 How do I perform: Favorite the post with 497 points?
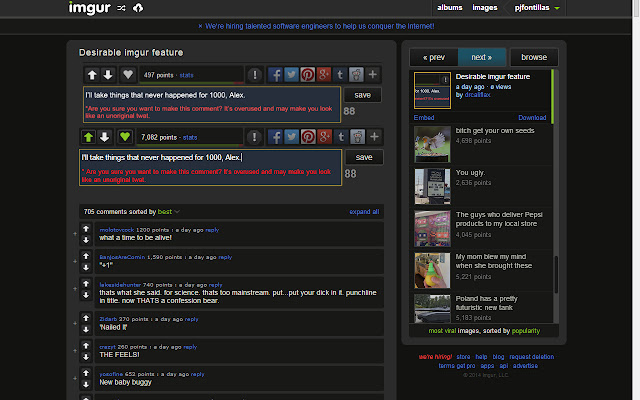[x=128, y=75]
